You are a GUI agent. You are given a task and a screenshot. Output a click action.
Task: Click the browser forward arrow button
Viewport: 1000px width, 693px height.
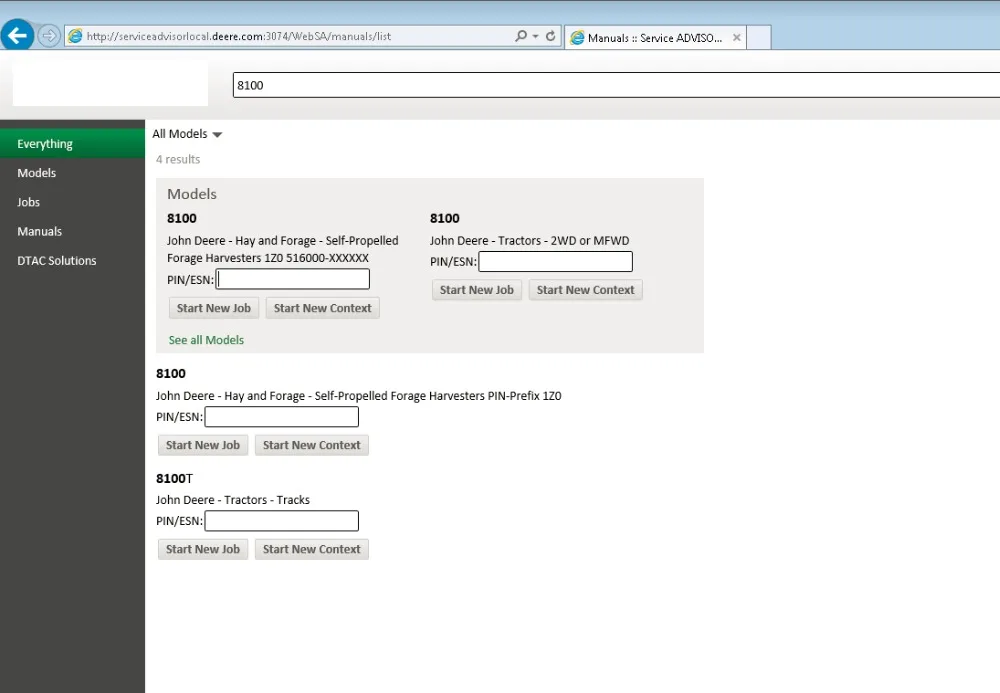(49, 36)
